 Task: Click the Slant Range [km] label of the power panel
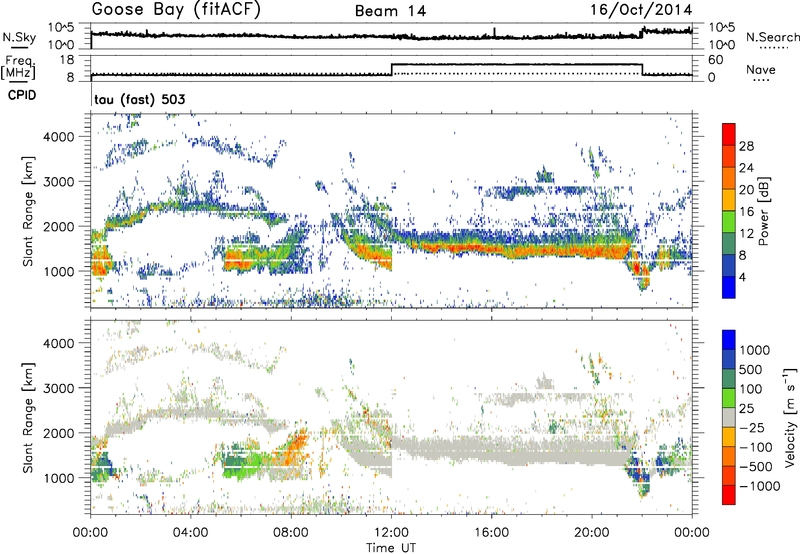pyautogui.click(x=28, y=211)
